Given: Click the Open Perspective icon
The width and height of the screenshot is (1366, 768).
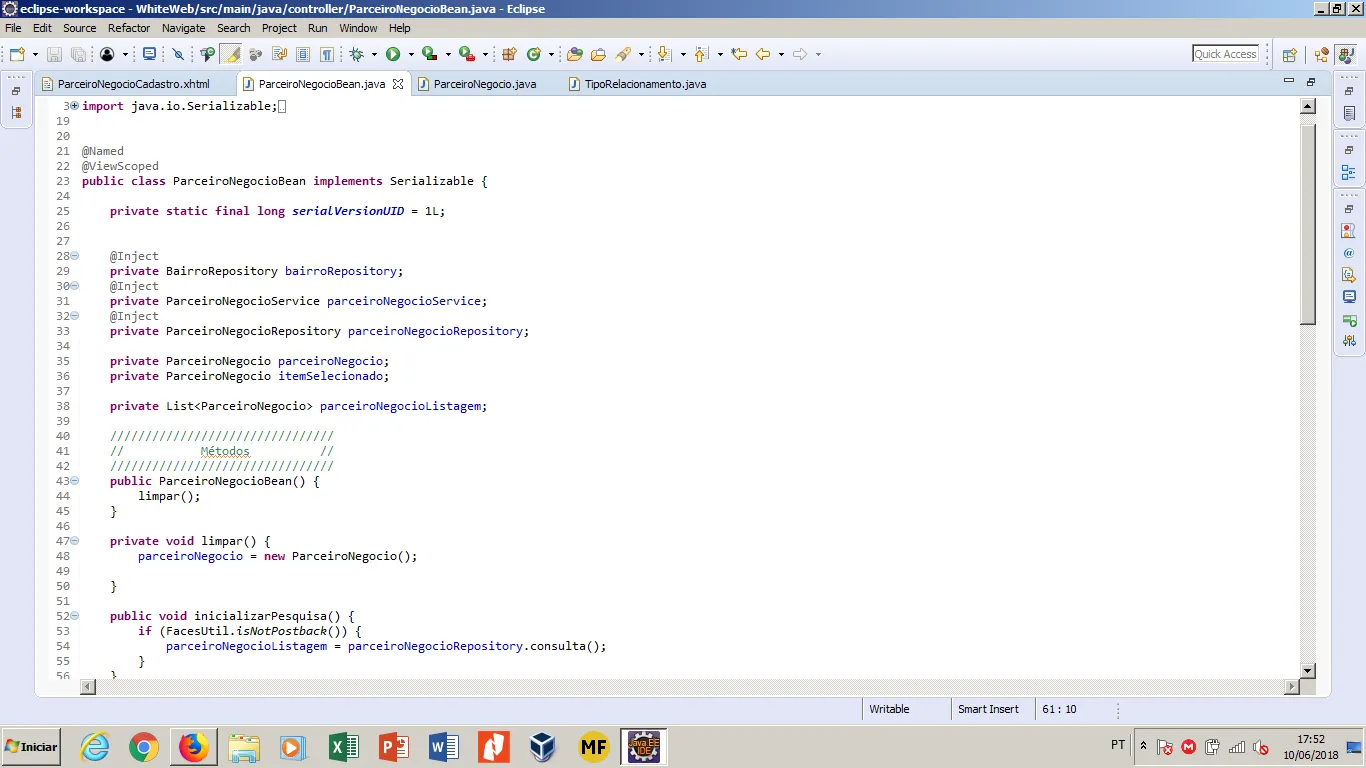Looking at the screenshot, I should [x=1289, y=55].
